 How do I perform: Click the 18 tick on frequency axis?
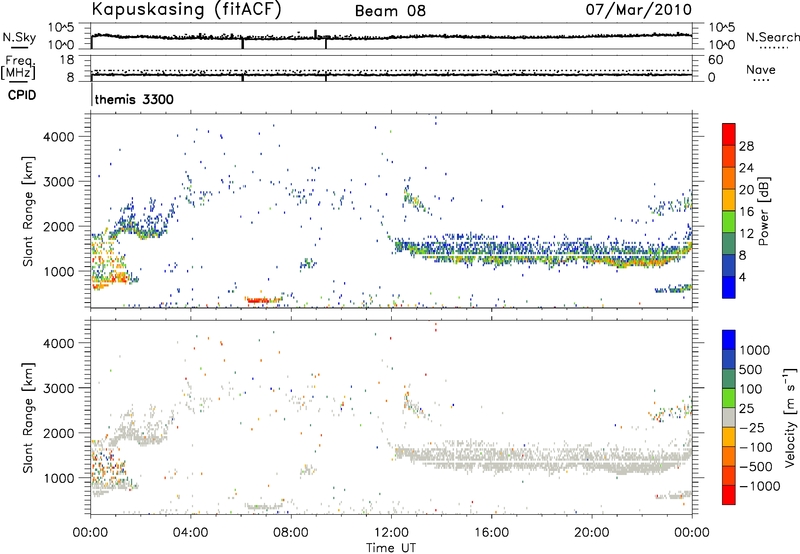67,60
